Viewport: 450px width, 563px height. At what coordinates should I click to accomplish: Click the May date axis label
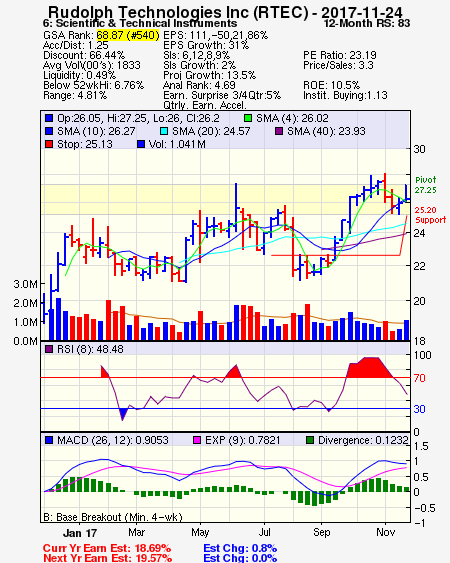click(200, 532)
